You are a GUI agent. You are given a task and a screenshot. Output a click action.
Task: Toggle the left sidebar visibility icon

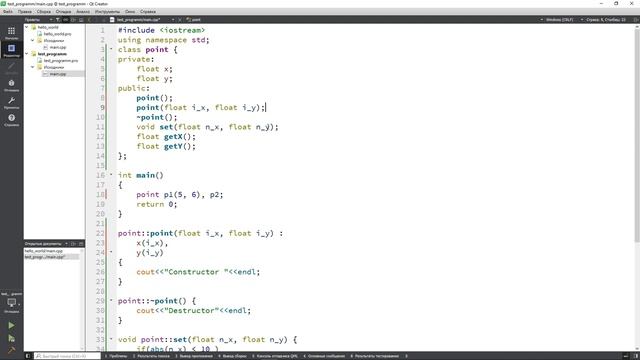[28, 356]
